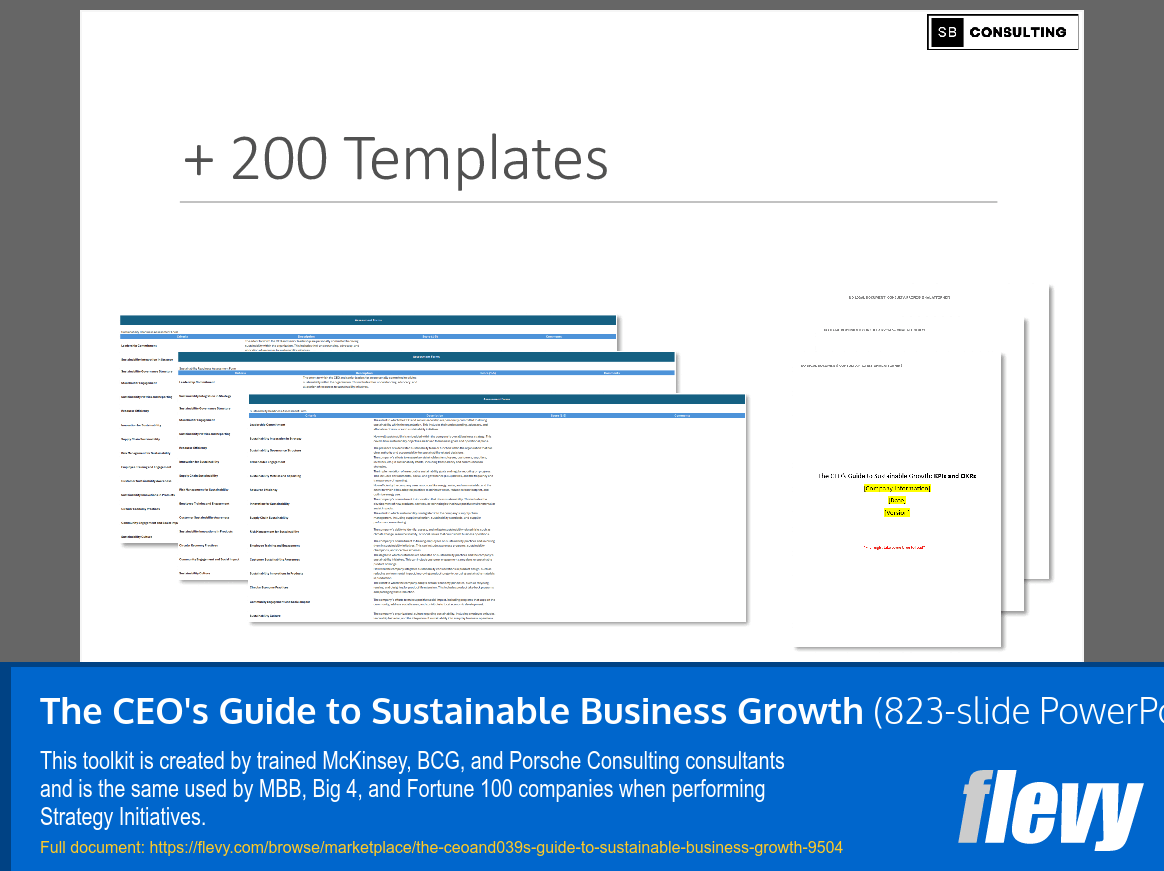Click the yellow Company Information placeholder
The height and width of the screenshot is (871, 1164).
pos(897,488)
